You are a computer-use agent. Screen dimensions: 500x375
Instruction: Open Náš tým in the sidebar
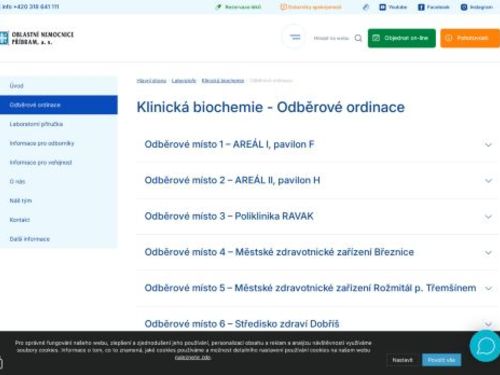tap(59, 201)
